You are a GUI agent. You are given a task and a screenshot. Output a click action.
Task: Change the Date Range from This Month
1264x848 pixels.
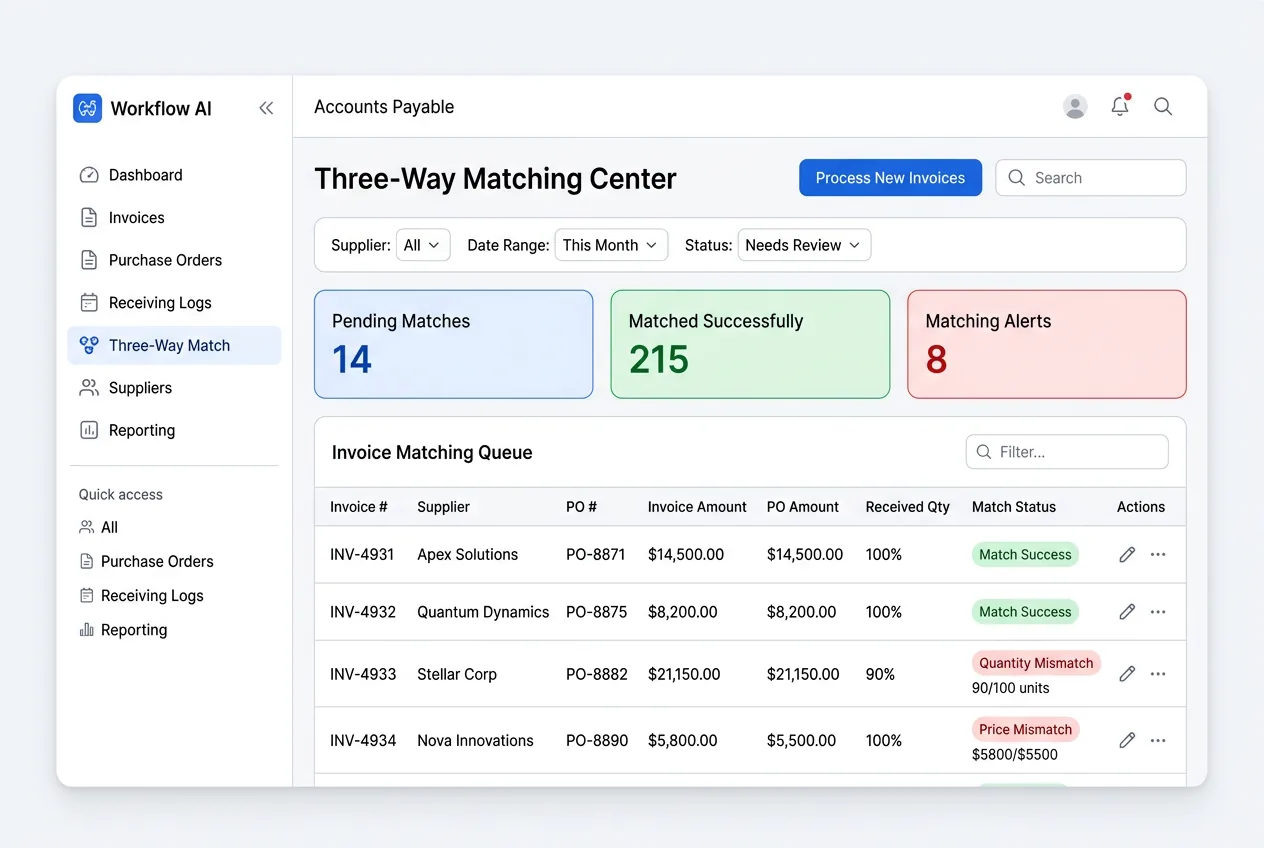(x=610, y=244)
